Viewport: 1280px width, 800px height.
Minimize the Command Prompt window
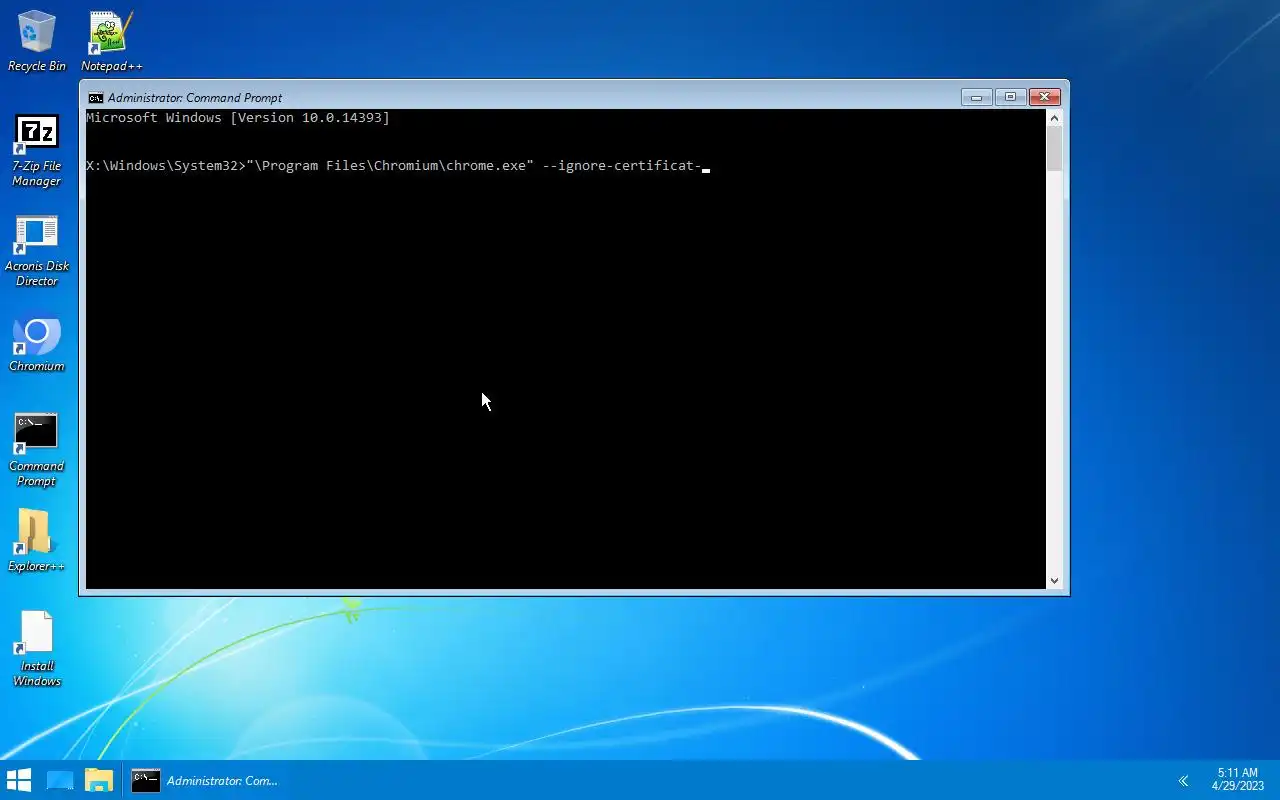[x=977, y=97]
